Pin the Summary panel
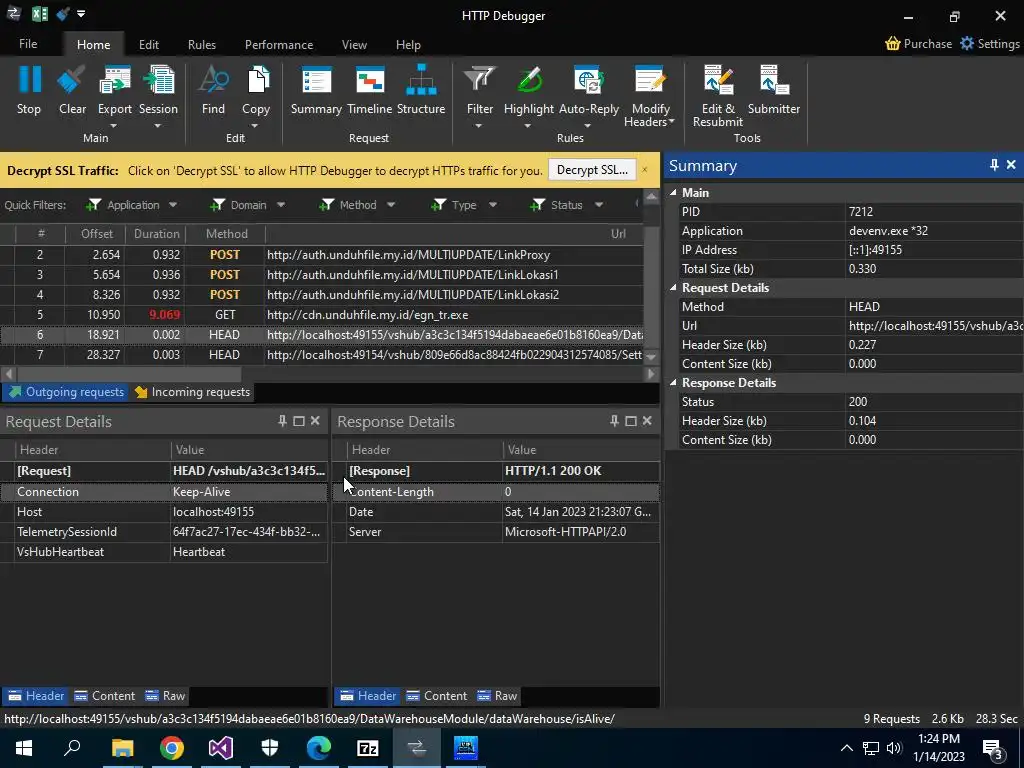 pyautogui.click(x=994, y=165)
